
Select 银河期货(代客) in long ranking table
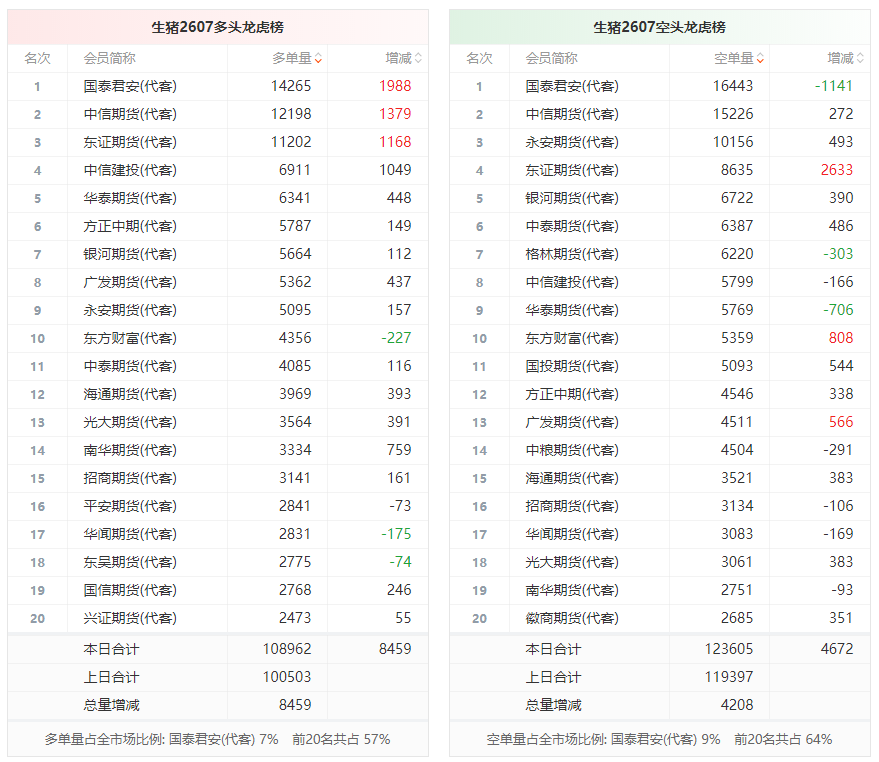click(x=130, y=255)
